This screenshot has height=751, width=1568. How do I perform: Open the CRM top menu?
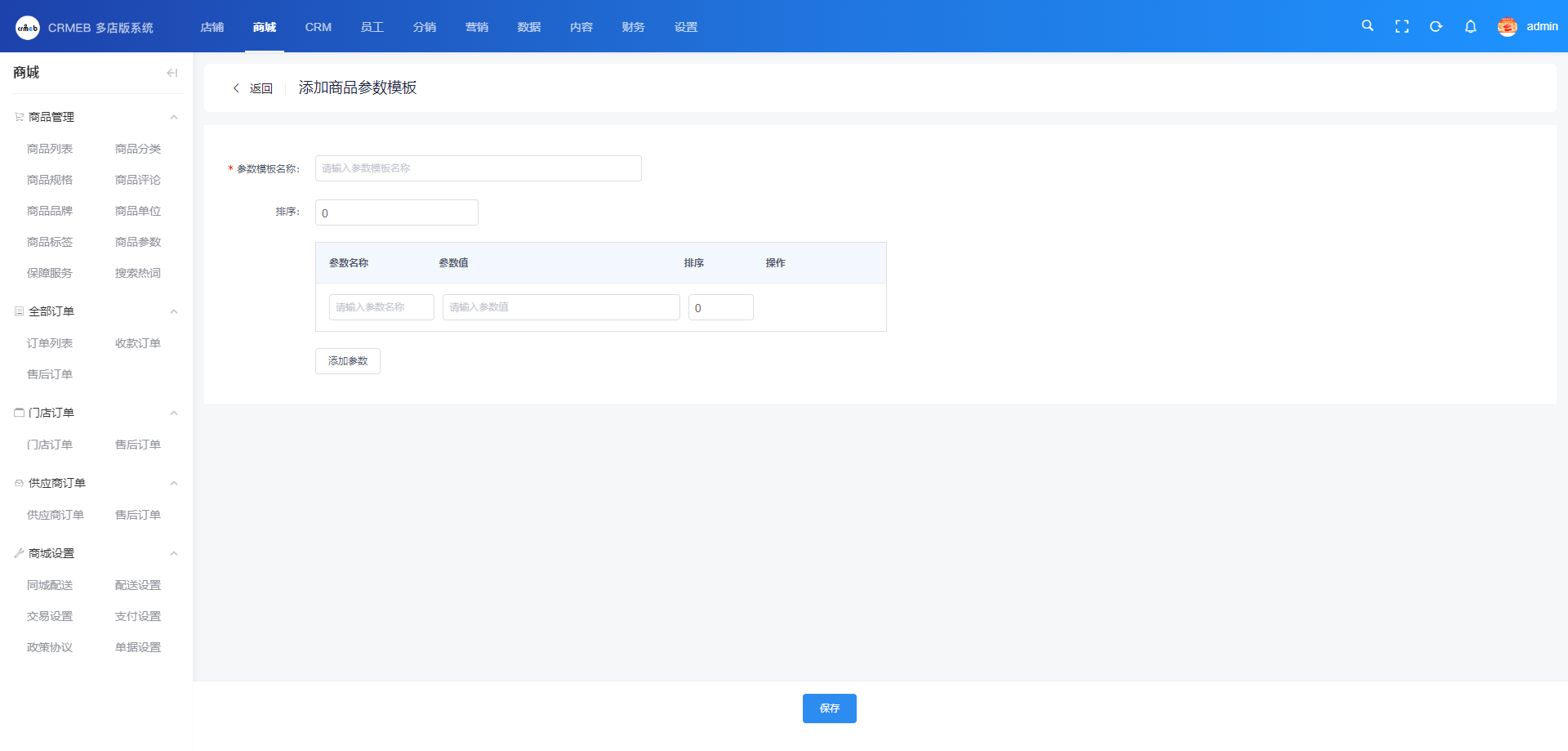click(x=318, y=27)
